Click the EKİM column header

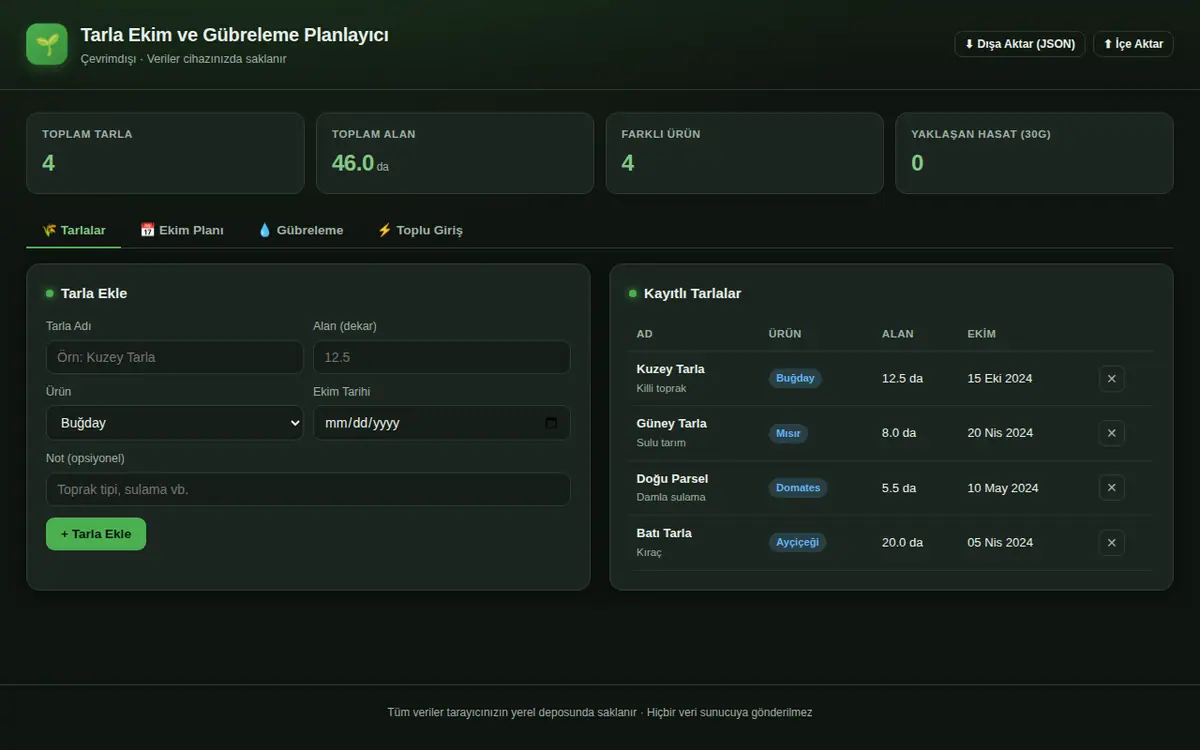[x=982, y=334]
